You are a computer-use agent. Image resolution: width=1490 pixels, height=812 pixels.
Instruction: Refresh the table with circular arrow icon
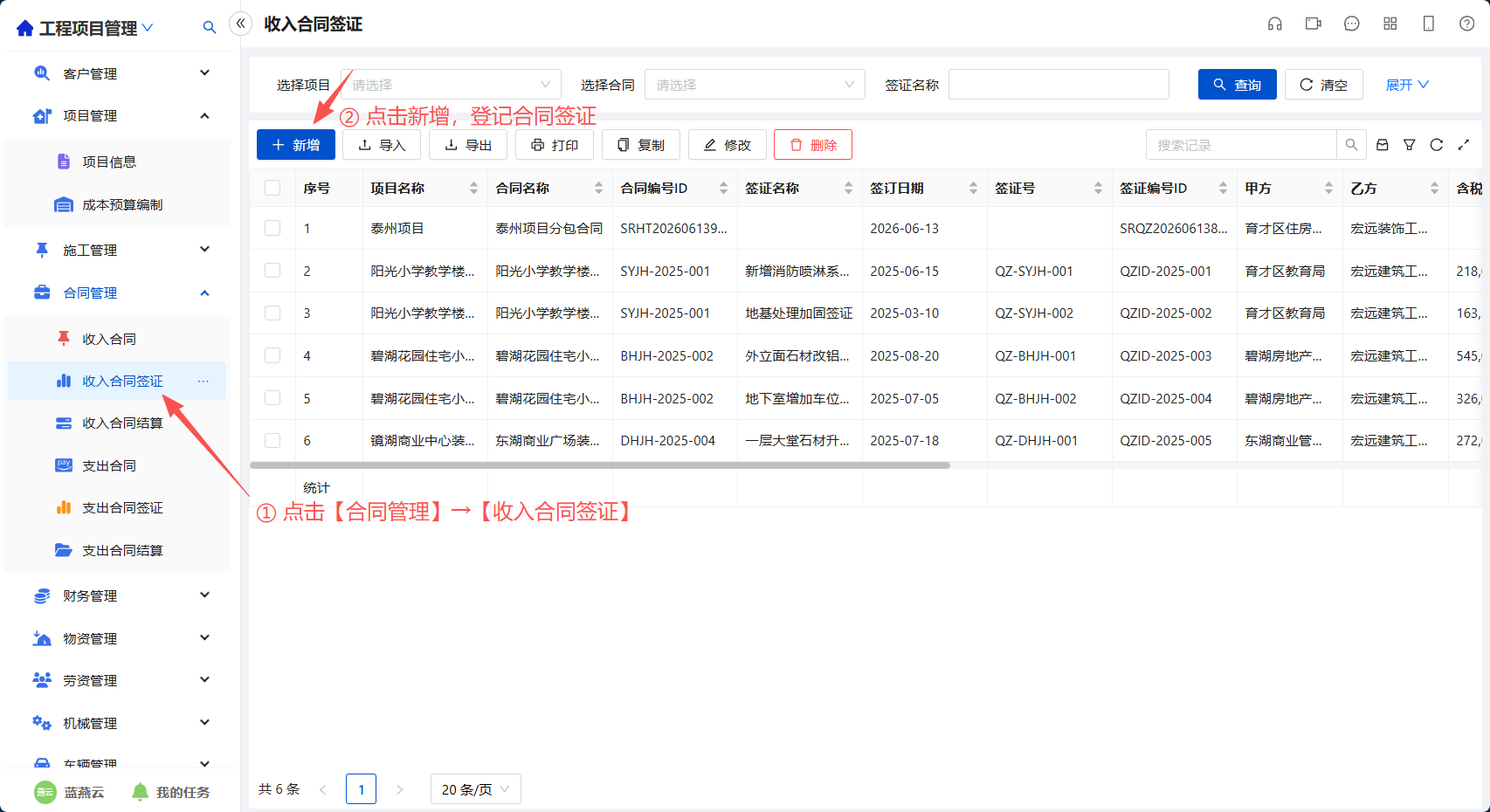pyautogui.click(x=1437, y=145)
